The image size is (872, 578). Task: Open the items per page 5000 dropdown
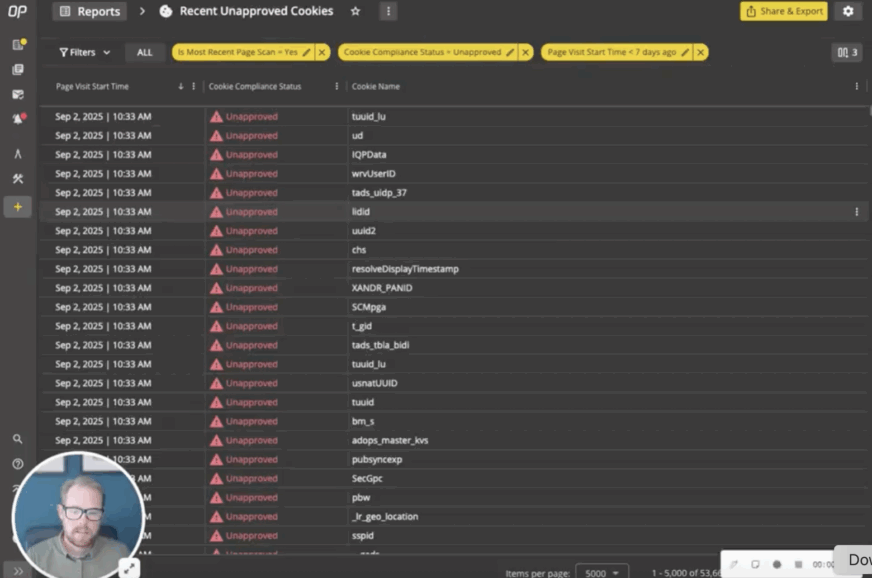click(x=602, y=572)
